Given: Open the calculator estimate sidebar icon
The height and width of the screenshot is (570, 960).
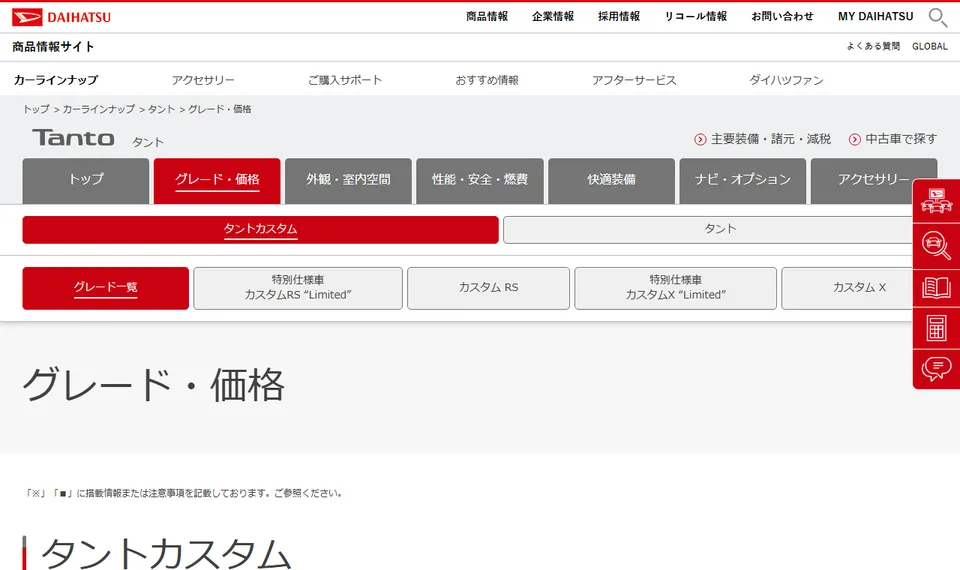Looking at the screenshot, I should coord(936,328).
